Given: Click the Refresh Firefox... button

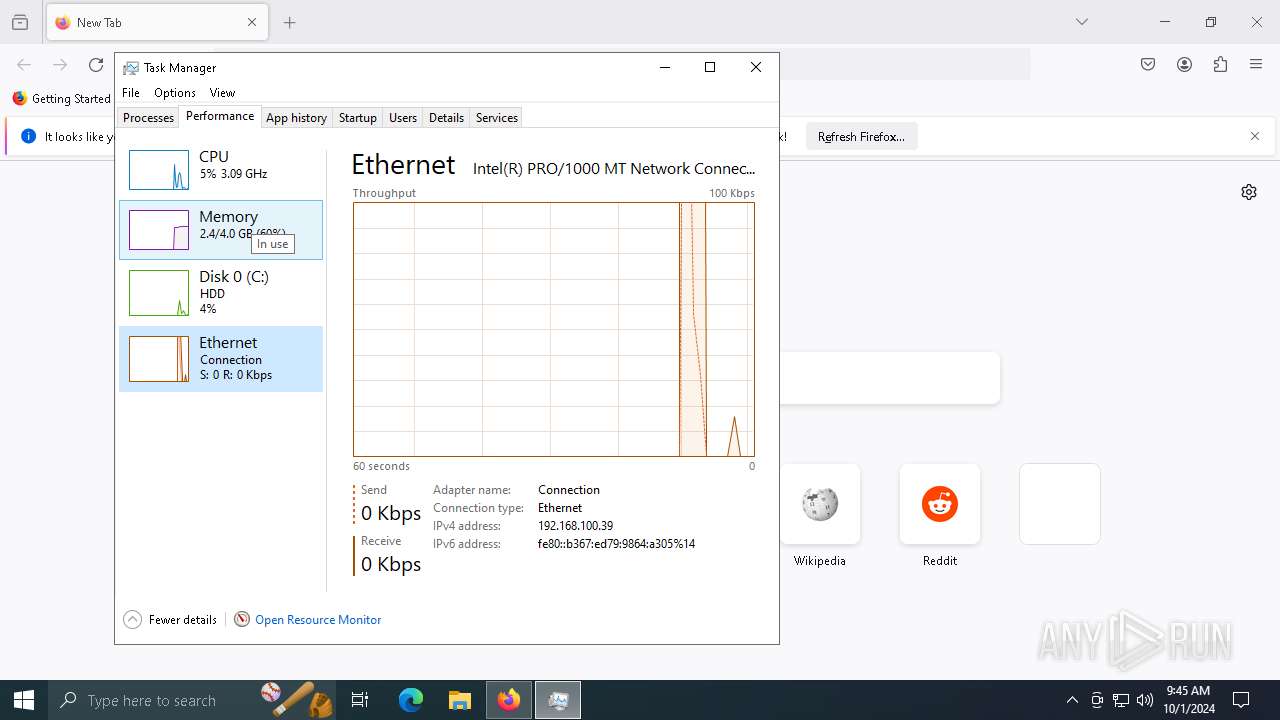Looking at the screenshot, I should [x=861, y=137].
